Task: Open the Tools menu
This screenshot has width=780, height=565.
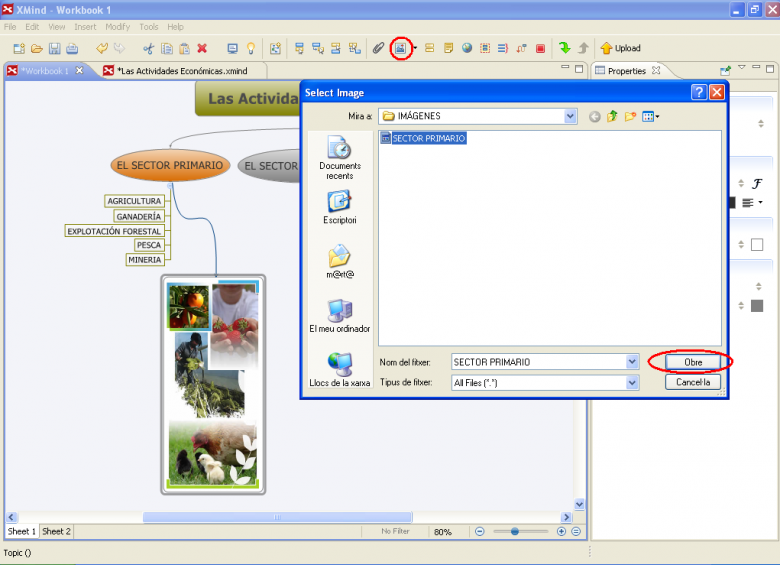Action: pos(149,27)
